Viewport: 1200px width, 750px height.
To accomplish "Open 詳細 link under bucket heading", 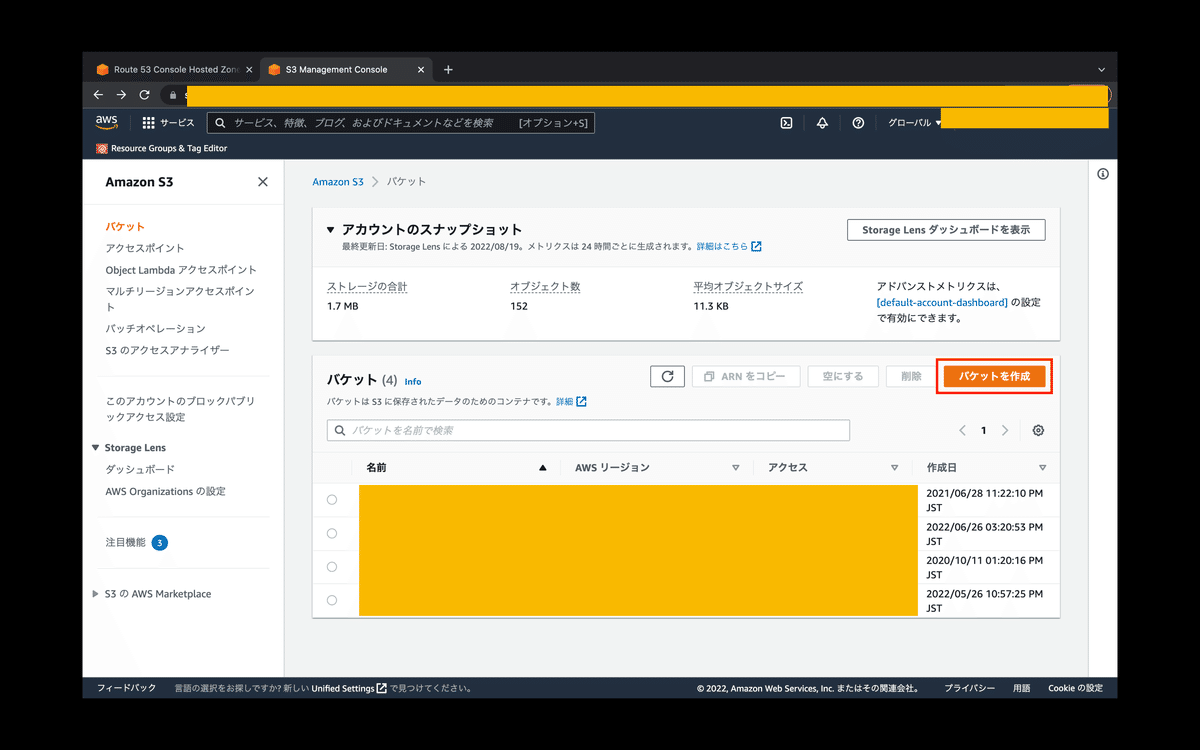I will tap(571, 401).
